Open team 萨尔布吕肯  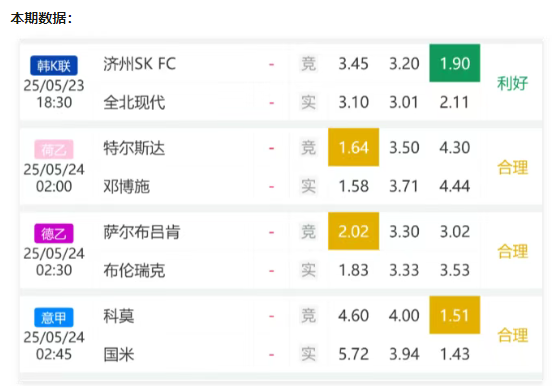[142, 232]
